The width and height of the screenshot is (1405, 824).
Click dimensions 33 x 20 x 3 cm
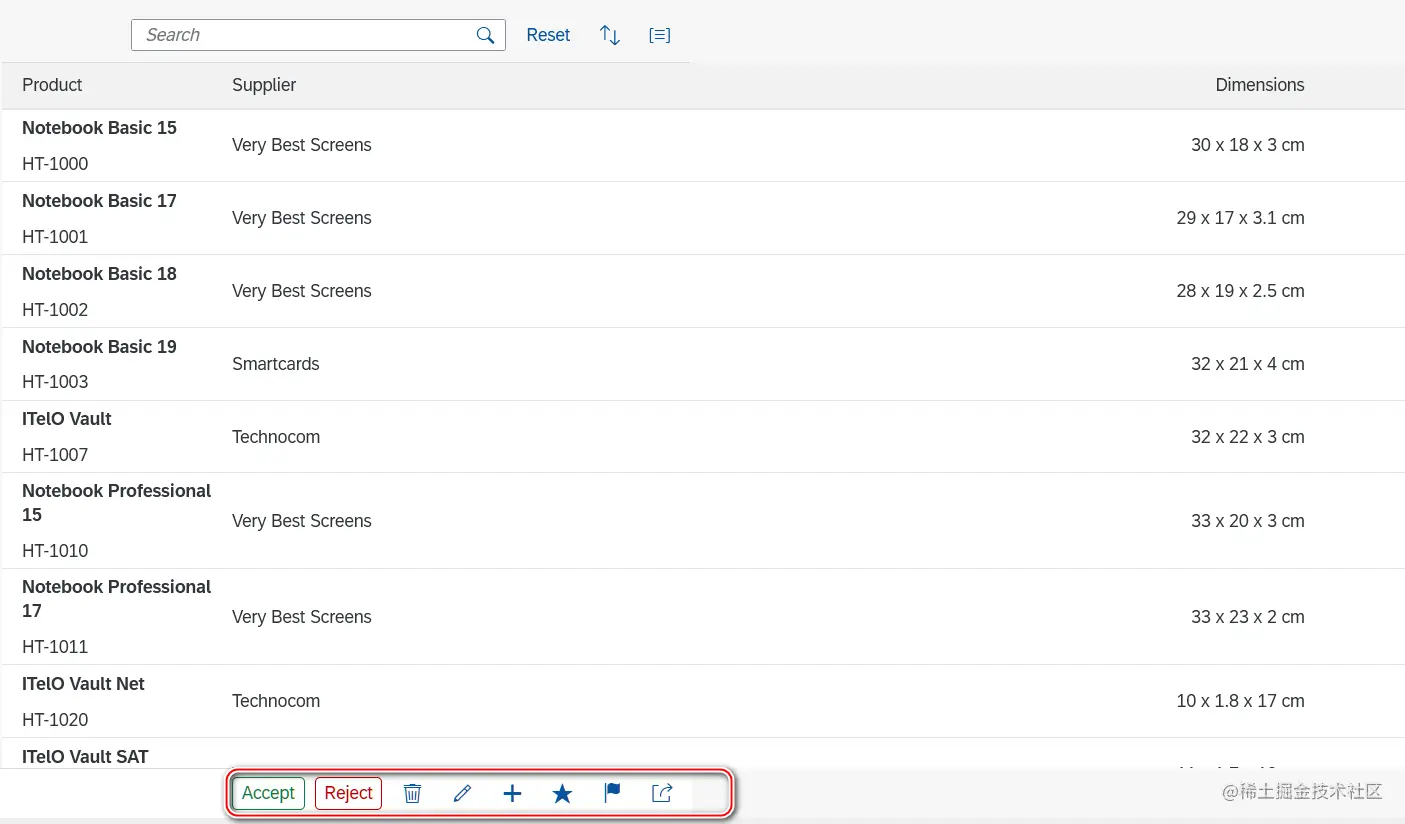[x=1248, y=521]
